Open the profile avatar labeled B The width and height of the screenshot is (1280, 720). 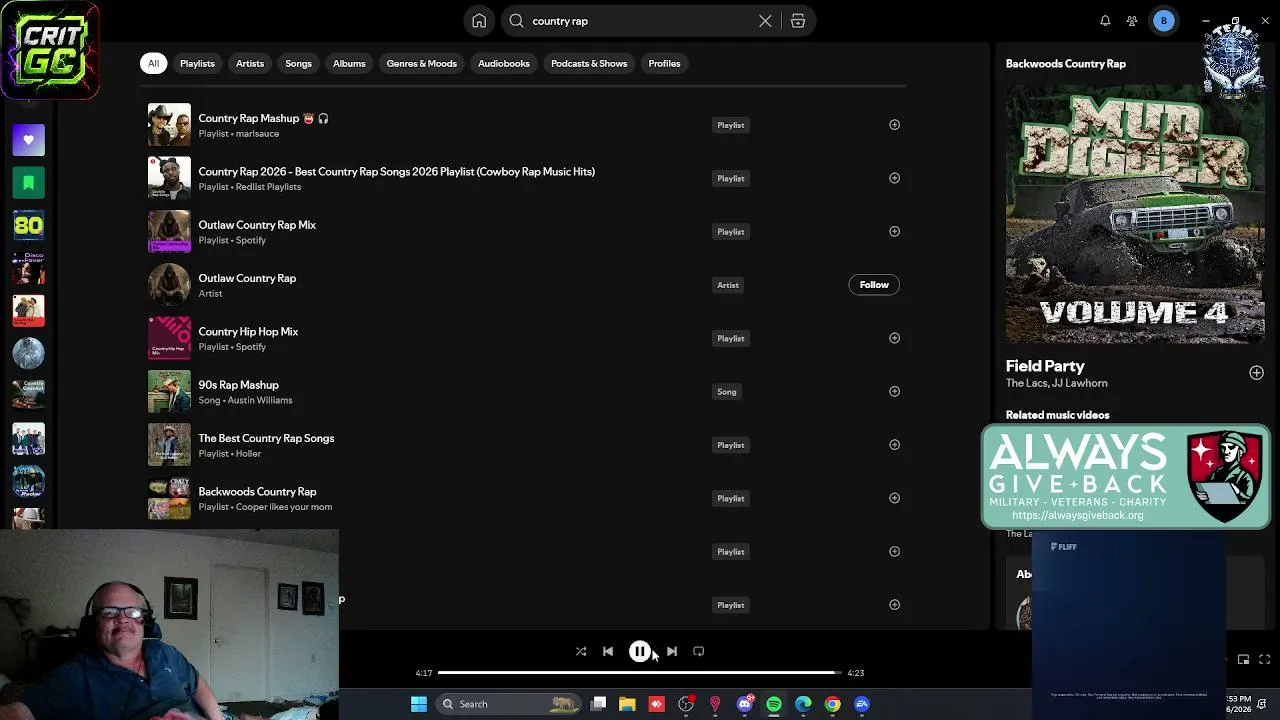pyautogui.click(x=1163, y=21)
